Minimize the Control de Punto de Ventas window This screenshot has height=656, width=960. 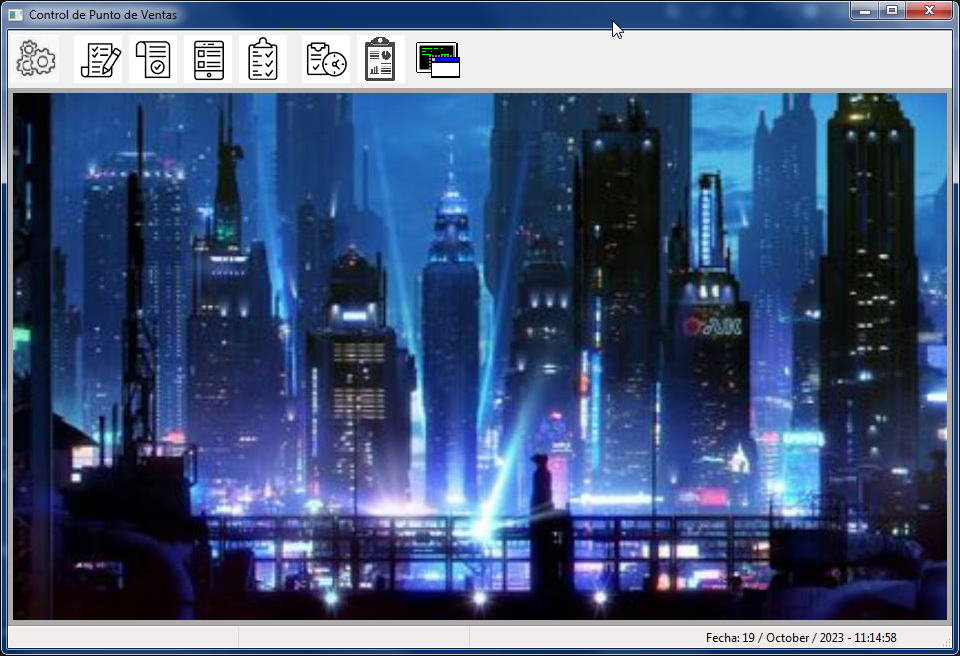tap(864, 10)
